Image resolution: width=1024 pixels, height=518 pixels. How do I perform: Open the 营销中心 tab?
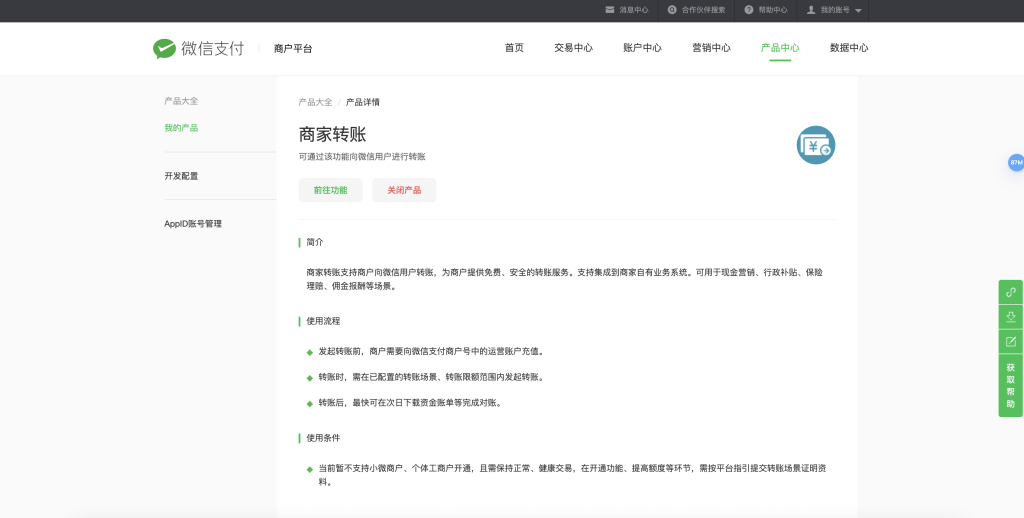pyautogui.click(x=711, y=48)
